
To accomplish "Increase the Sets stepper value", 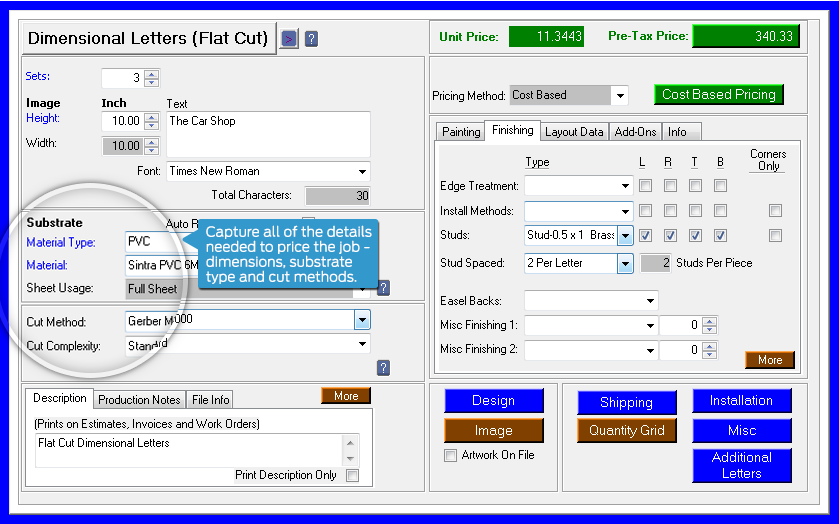I will pyautogui.click(x=151, y=73).
